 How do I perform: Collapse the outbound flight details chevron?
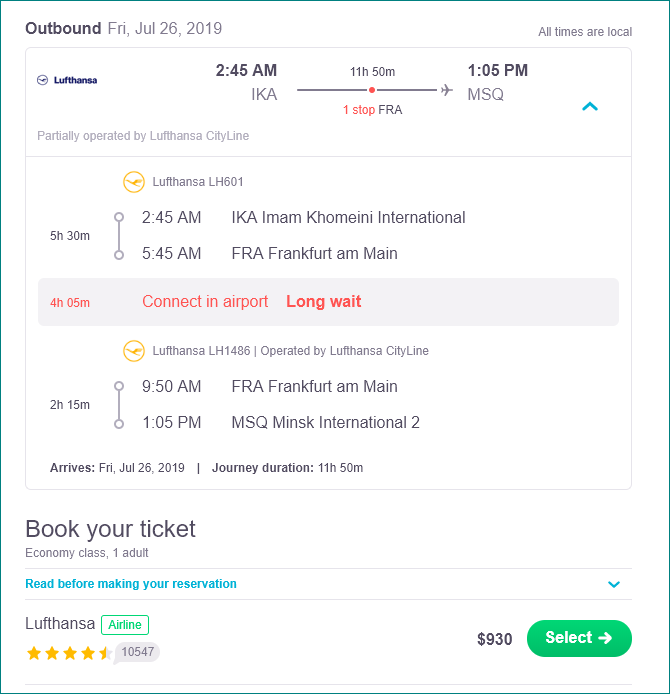tap(590, 106)
